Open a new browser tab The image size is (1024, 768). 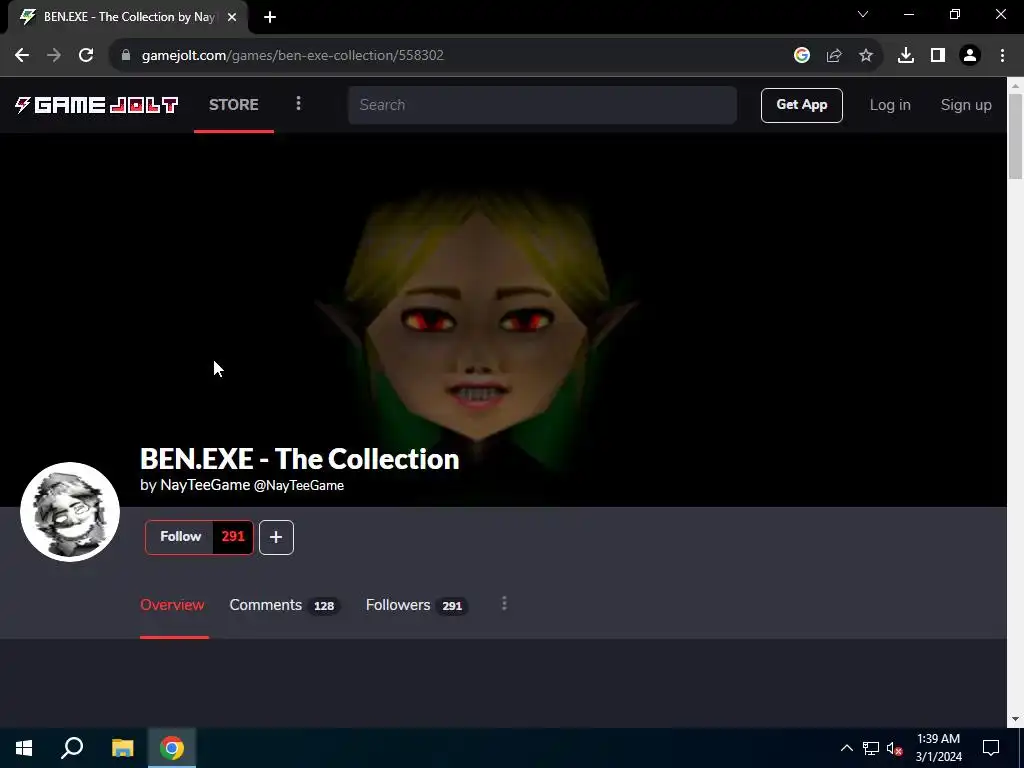click(x=270, y=17)
